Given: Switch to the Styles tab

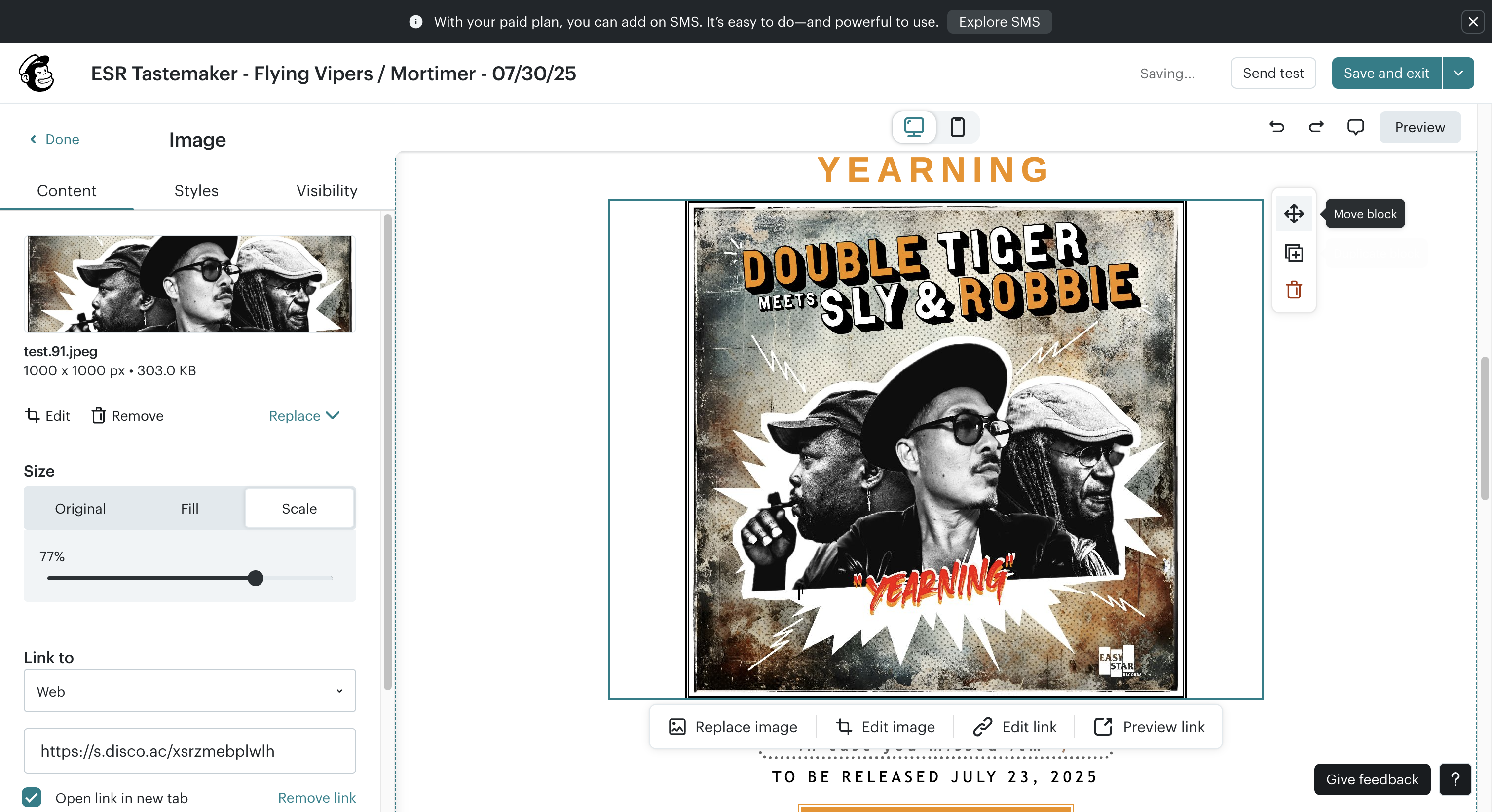Looking at the screenshot, I should tap(196, 190).
